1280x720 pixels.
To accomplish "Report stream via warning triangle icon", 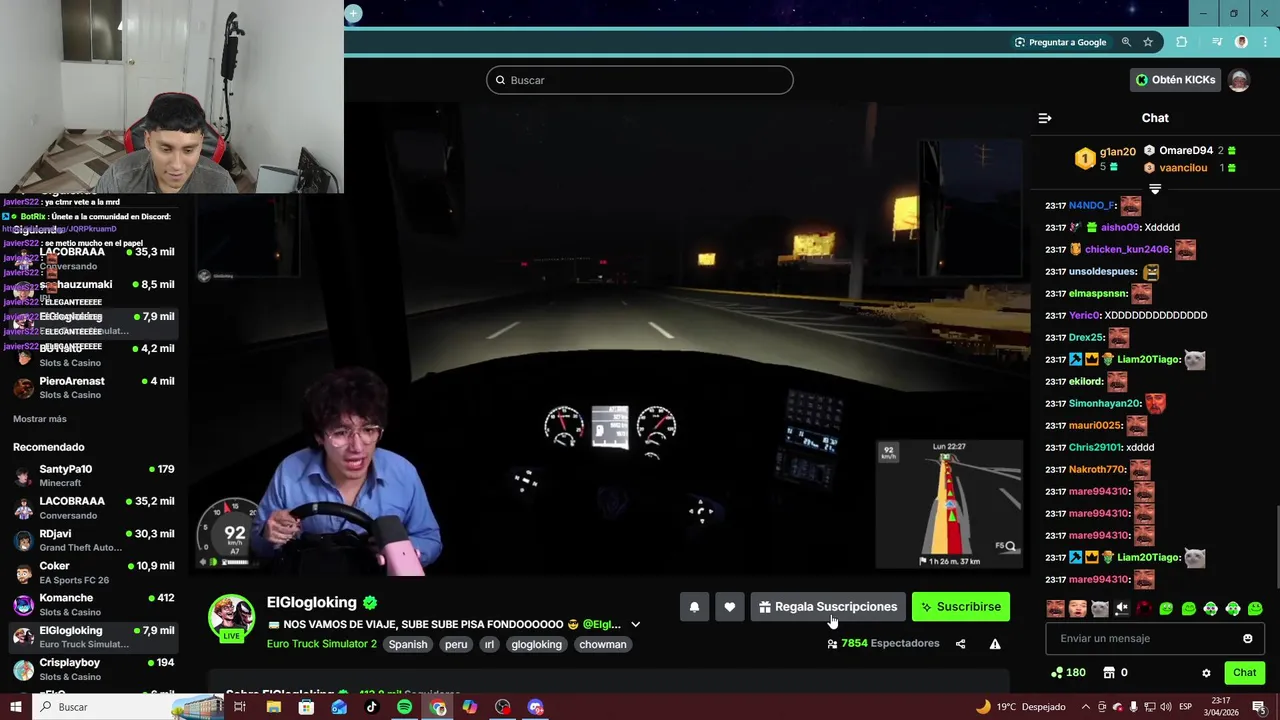I will pyautogui.click(x=995, y=644).
